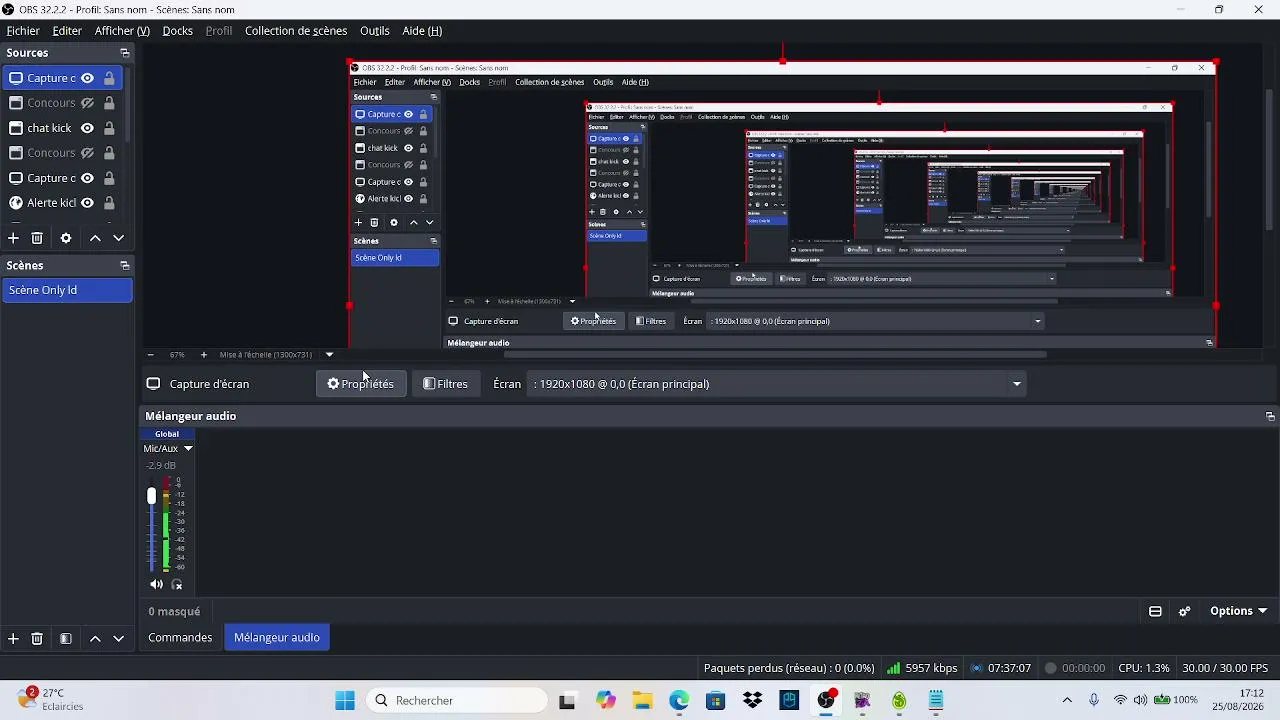Delete the selected source with the Sources trash icon
This screenshot has width=1280, height=720.
(x=37, y=238)
